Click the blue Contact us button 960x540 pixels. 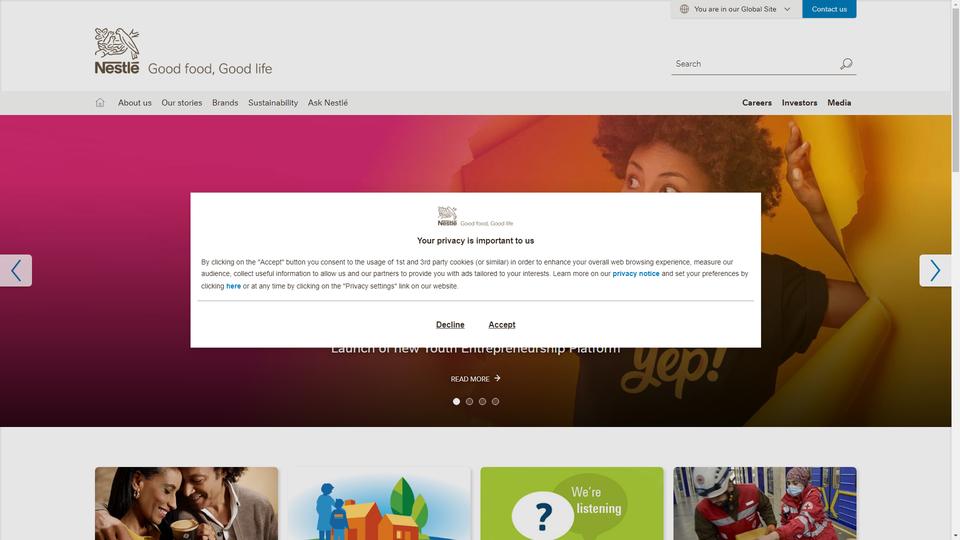(x=829, y=9)
